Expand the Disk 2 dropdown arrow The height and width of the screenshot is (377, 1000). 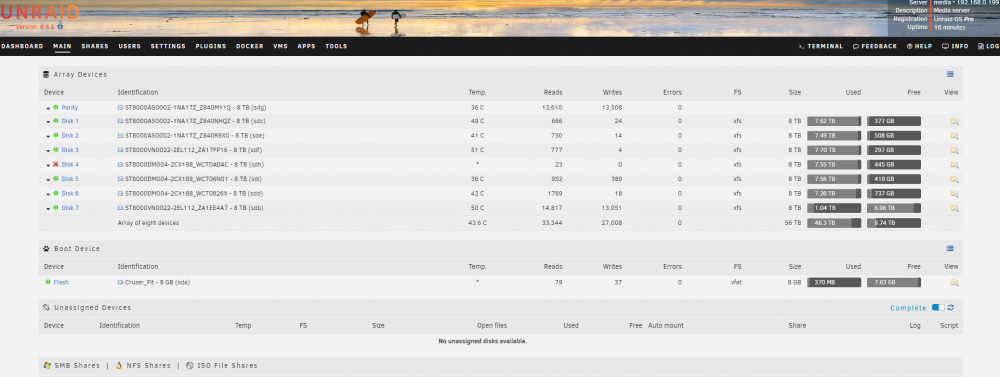48,137
